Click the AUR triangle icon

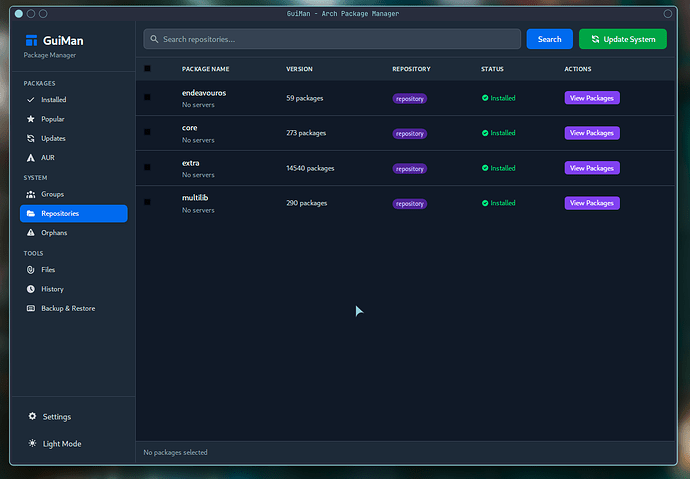(x=31, y=157)
